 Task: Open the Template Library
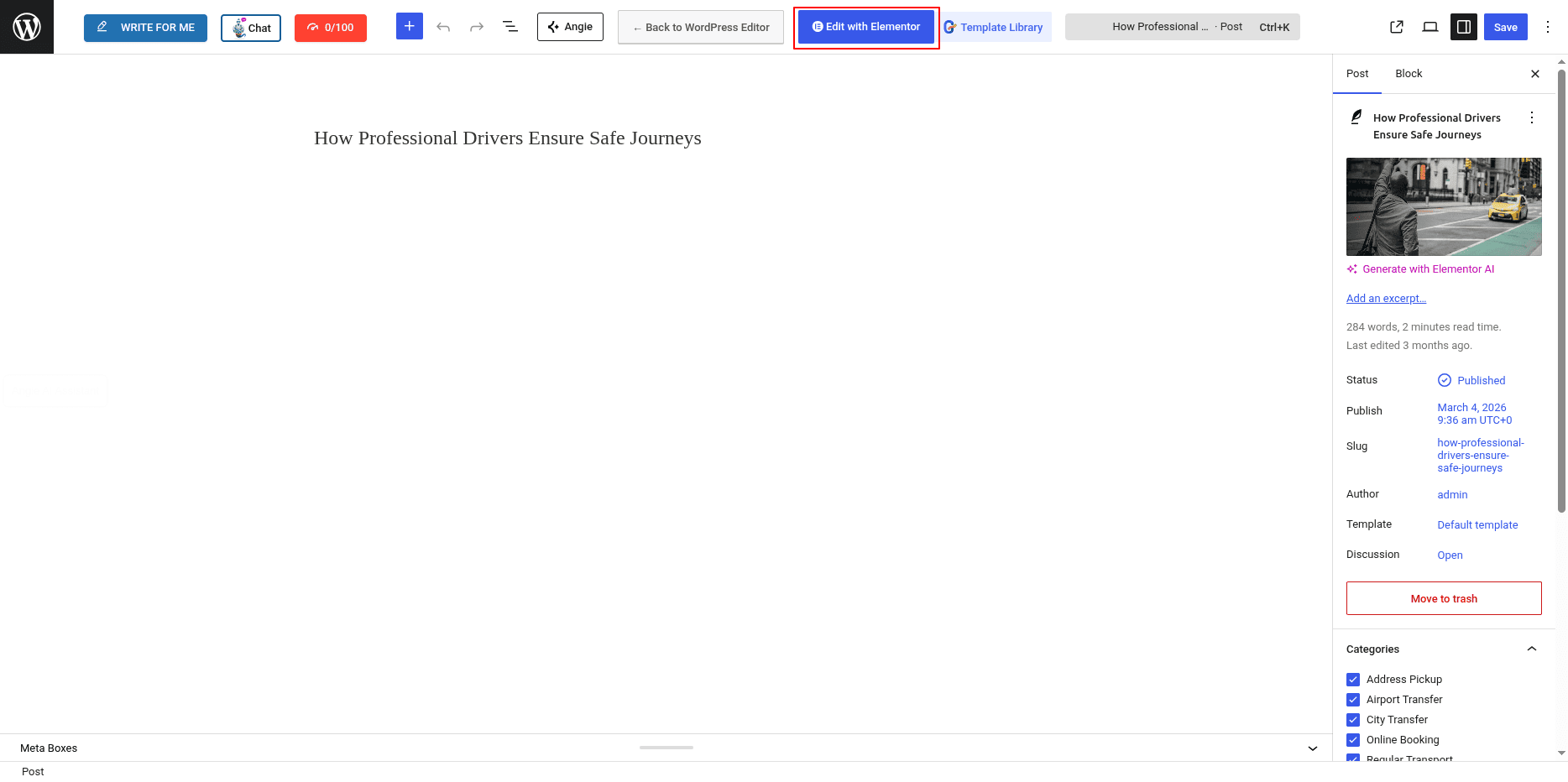pyautogui.click(x=995, y=27)
